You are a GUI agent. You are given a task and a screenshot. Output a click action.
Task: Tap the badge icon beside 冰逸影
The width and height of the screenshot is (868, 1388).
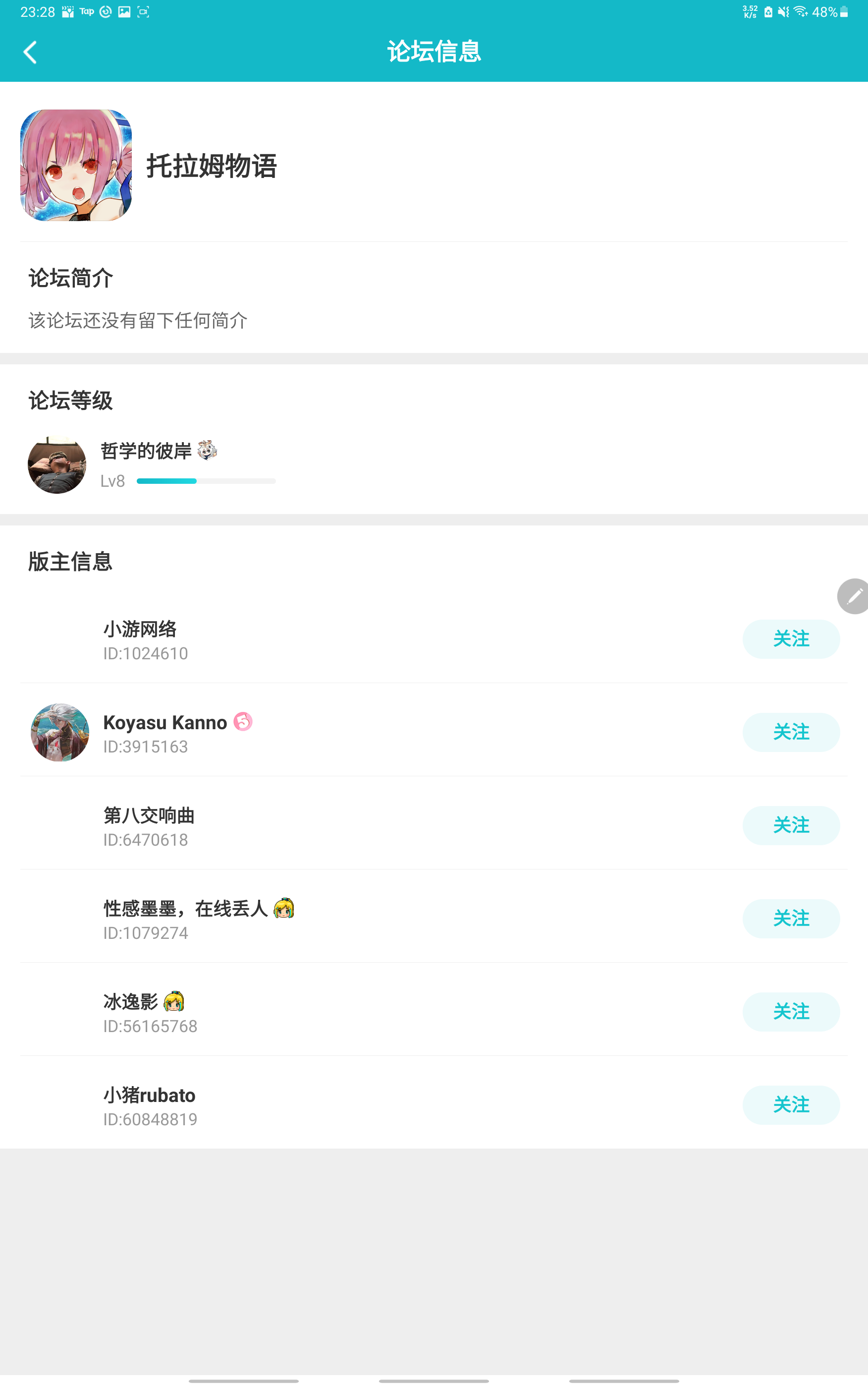coord(174,1001)
